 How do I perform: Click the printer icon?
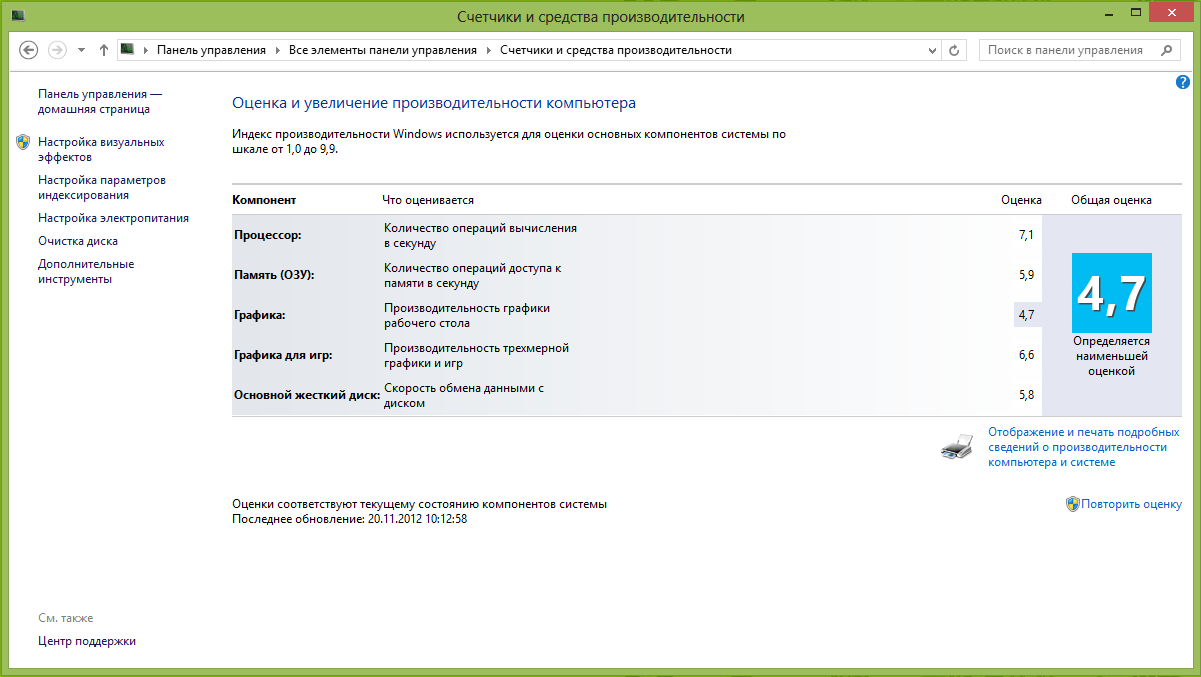957,447
